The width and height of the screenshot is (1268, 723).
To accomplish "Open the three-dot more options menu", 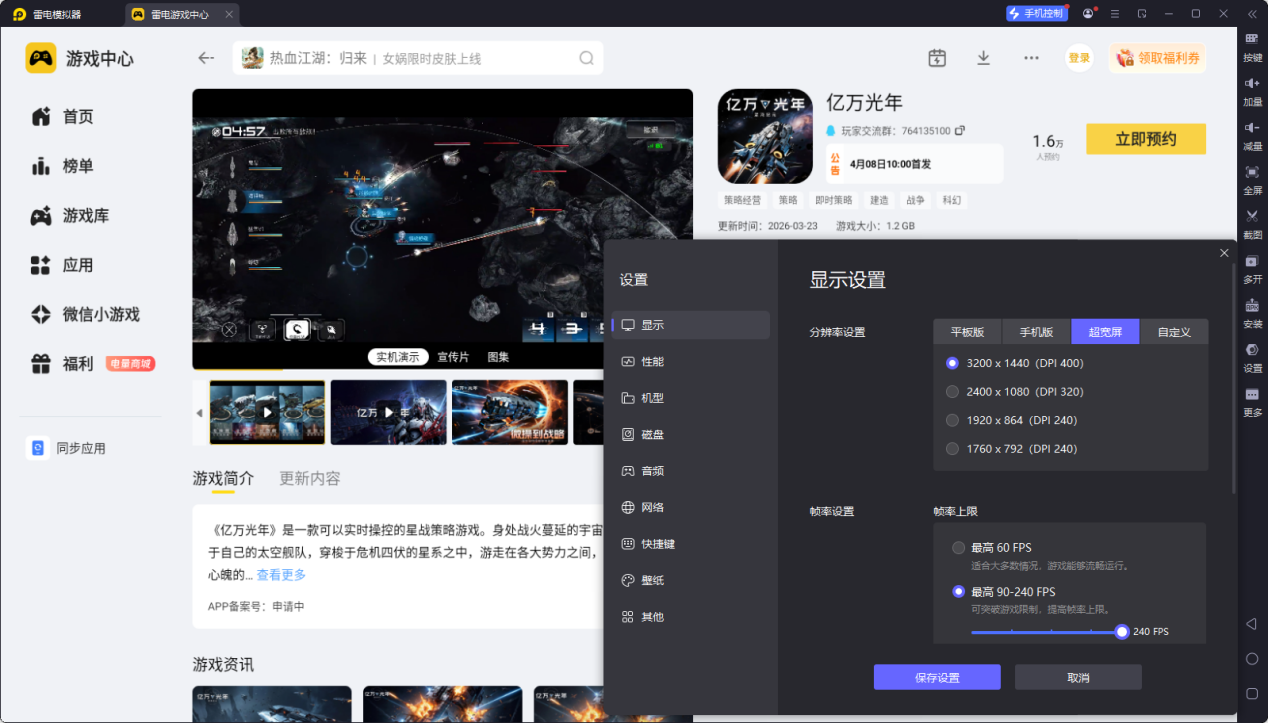I will tap(1031, 58).
